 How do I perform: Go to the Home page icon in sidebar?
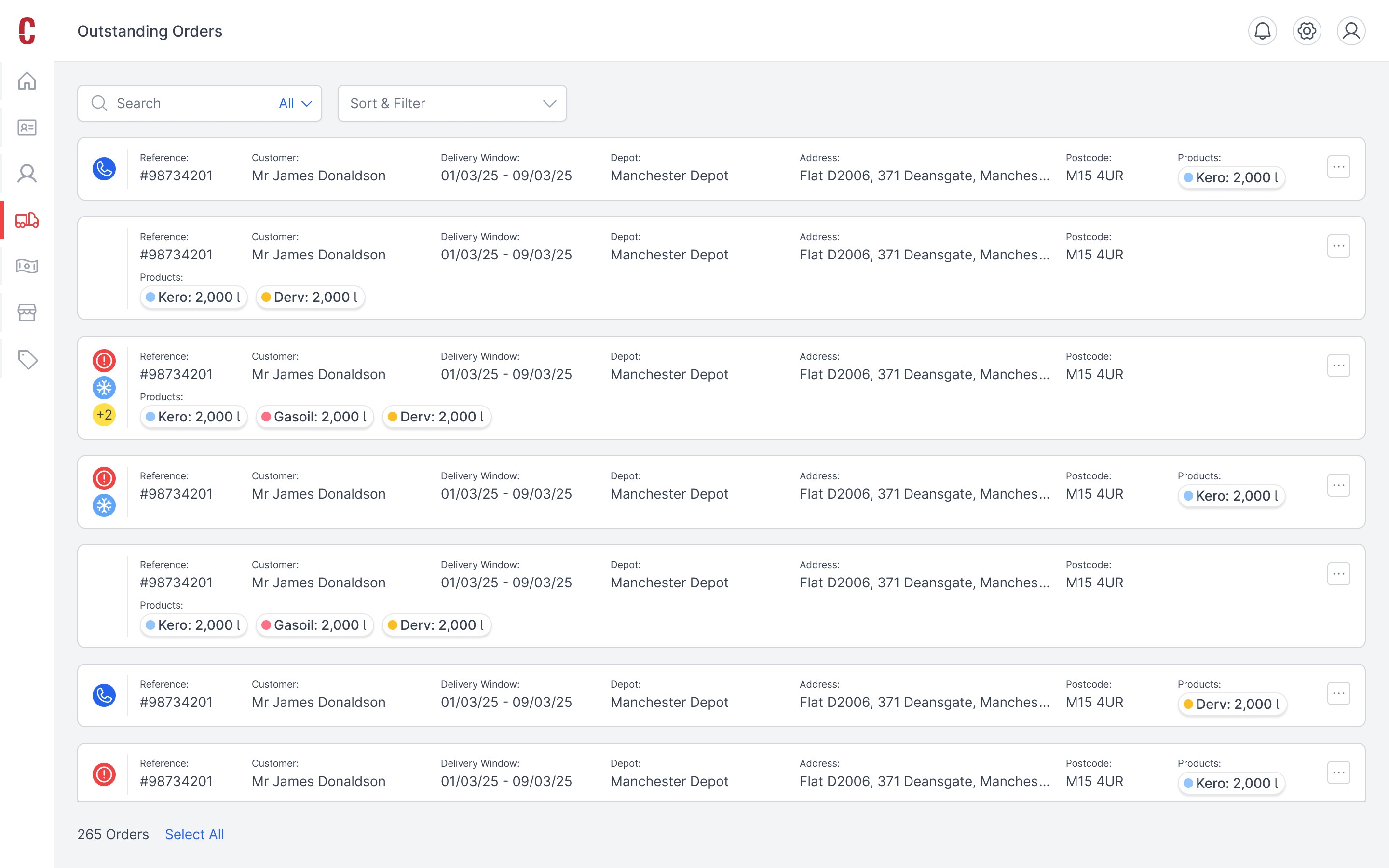point(27,81)
